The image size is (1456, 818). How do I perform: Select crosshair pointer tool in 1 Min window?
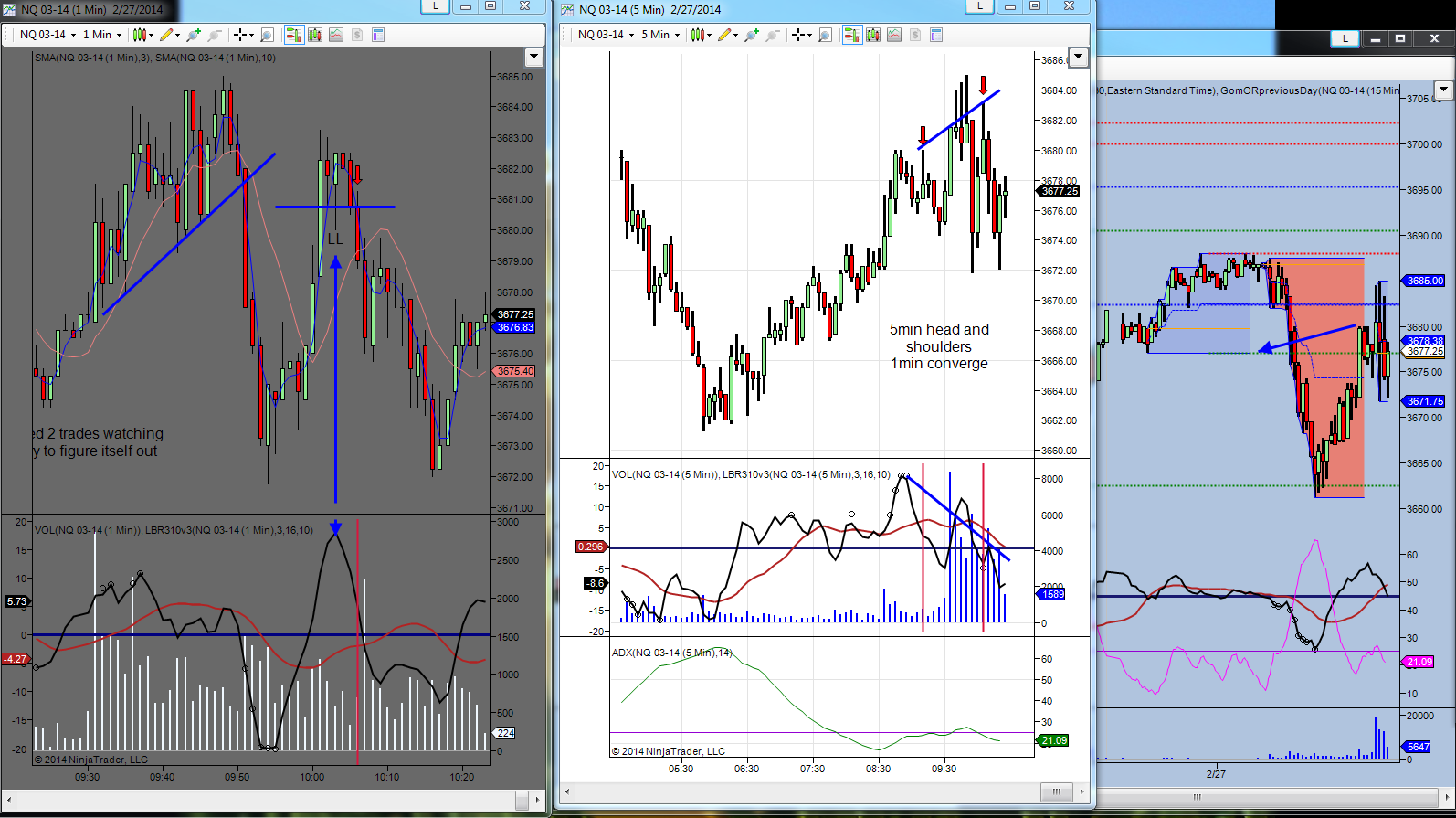(x=243, y=35)
